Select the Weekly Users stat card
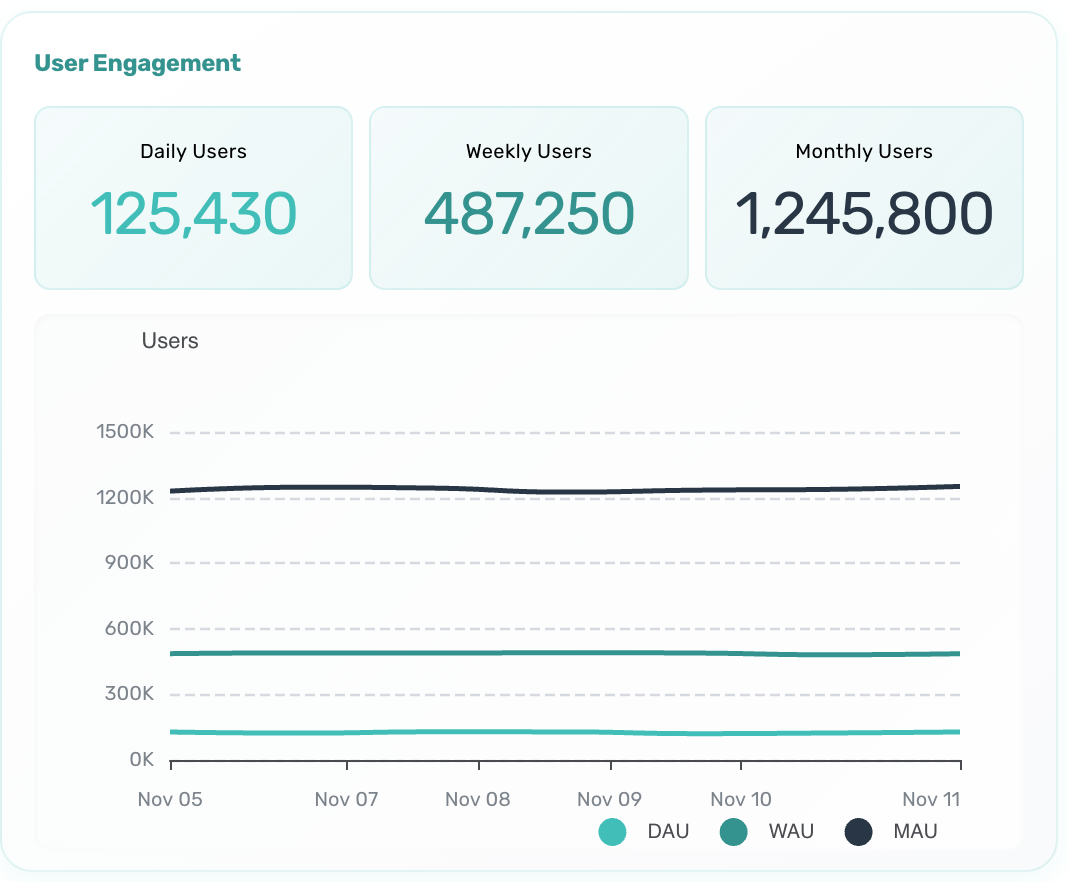1068x882 pixels. tap(528, 197)
